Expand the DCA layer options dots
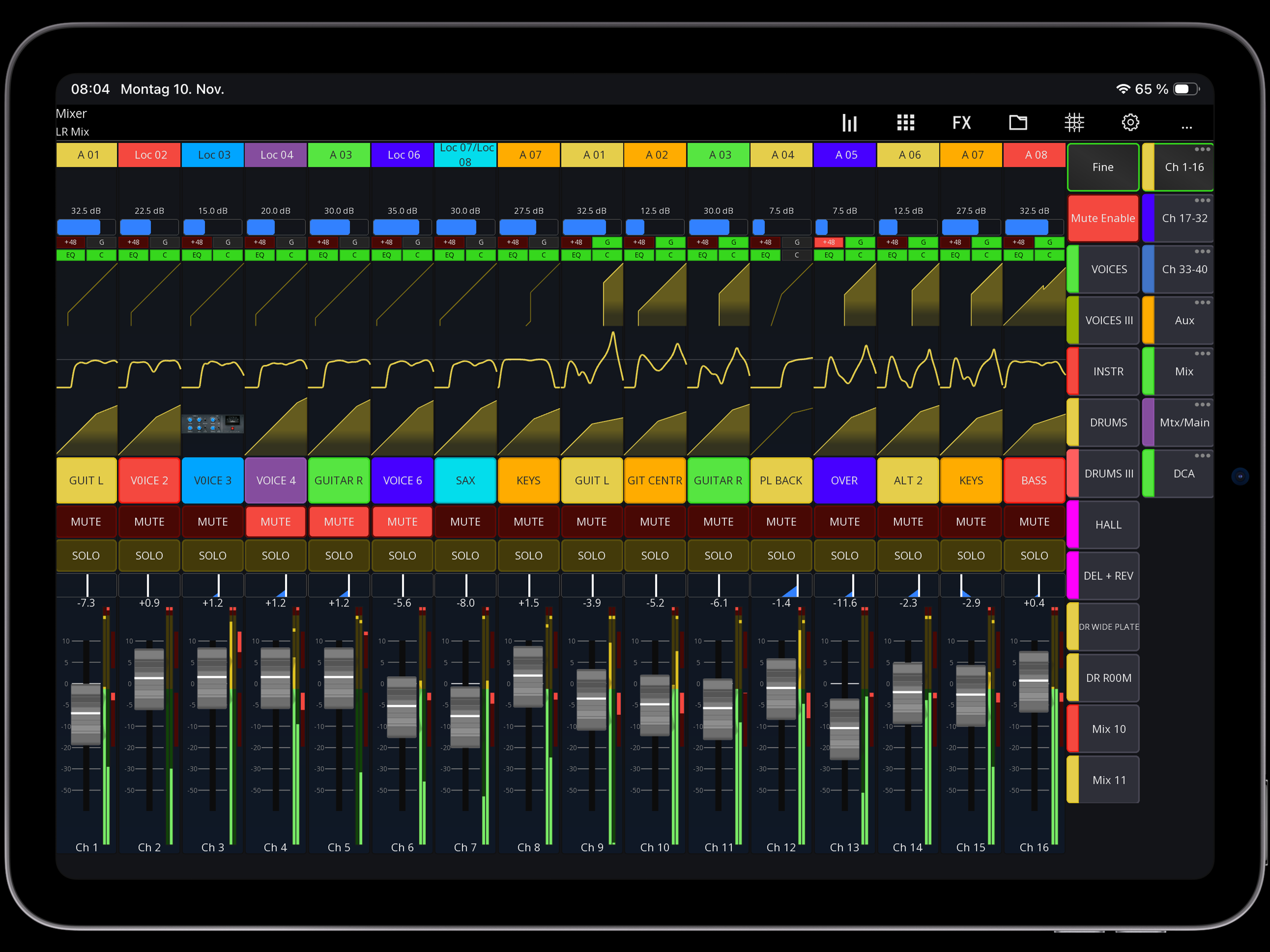The height and width of the screenshot is (952, 1270). click(1202, 456)
